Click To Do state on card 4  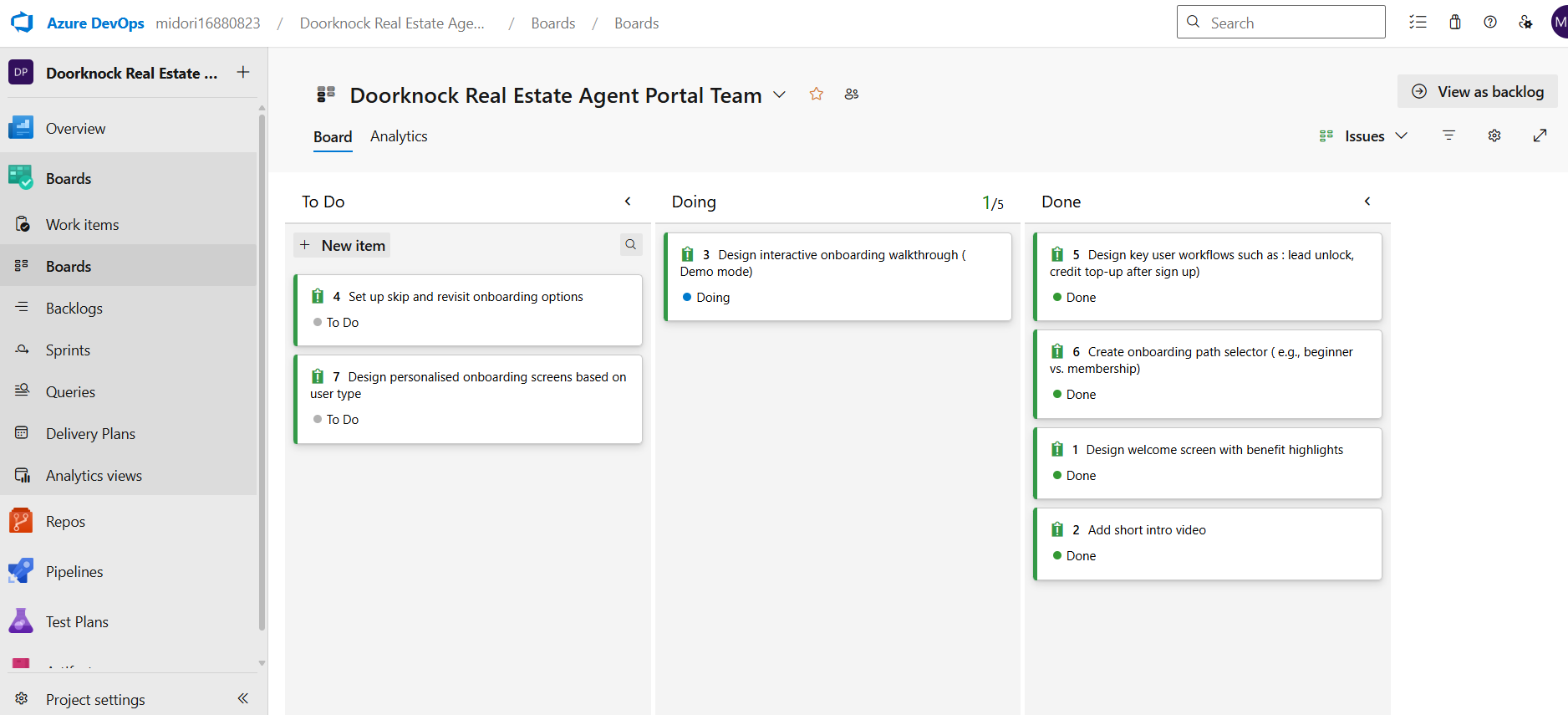(x=336, y=323)
